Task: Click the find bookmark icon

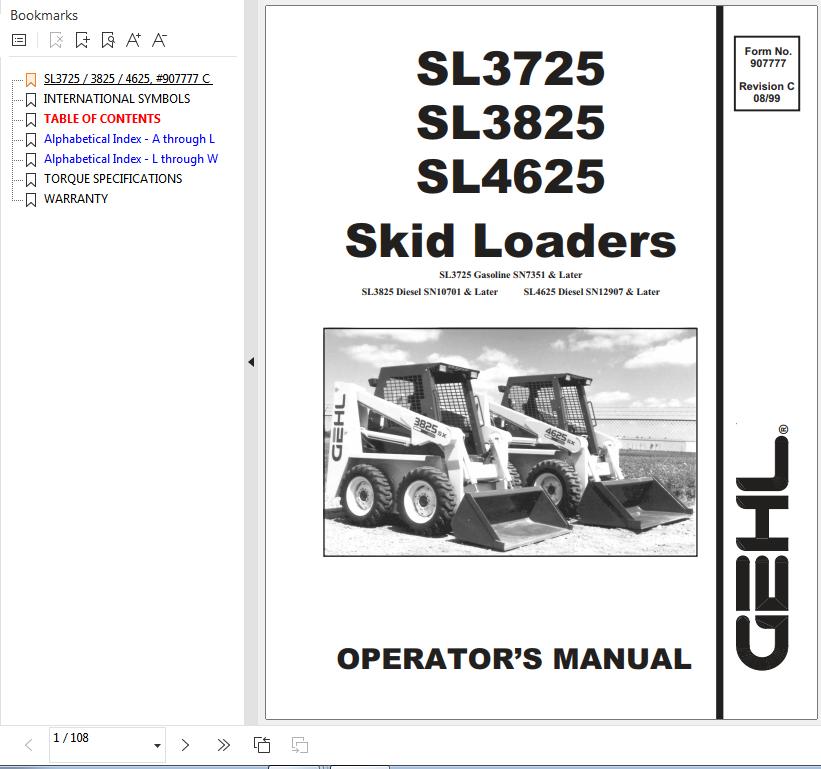Action: pos(108,40)
